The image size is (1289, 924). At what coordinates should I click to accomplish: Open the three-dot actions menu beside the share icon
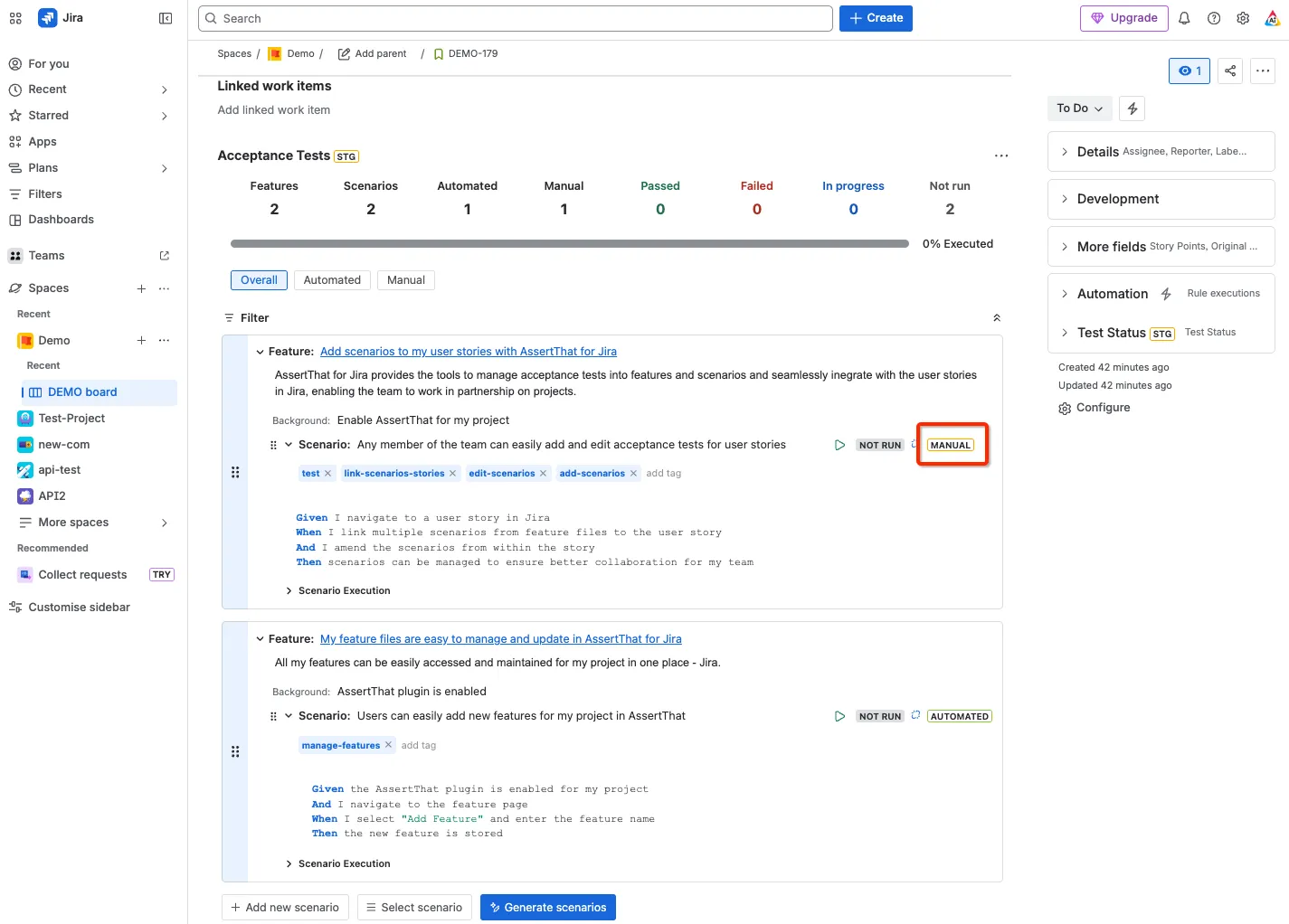tap(1263, 71)
